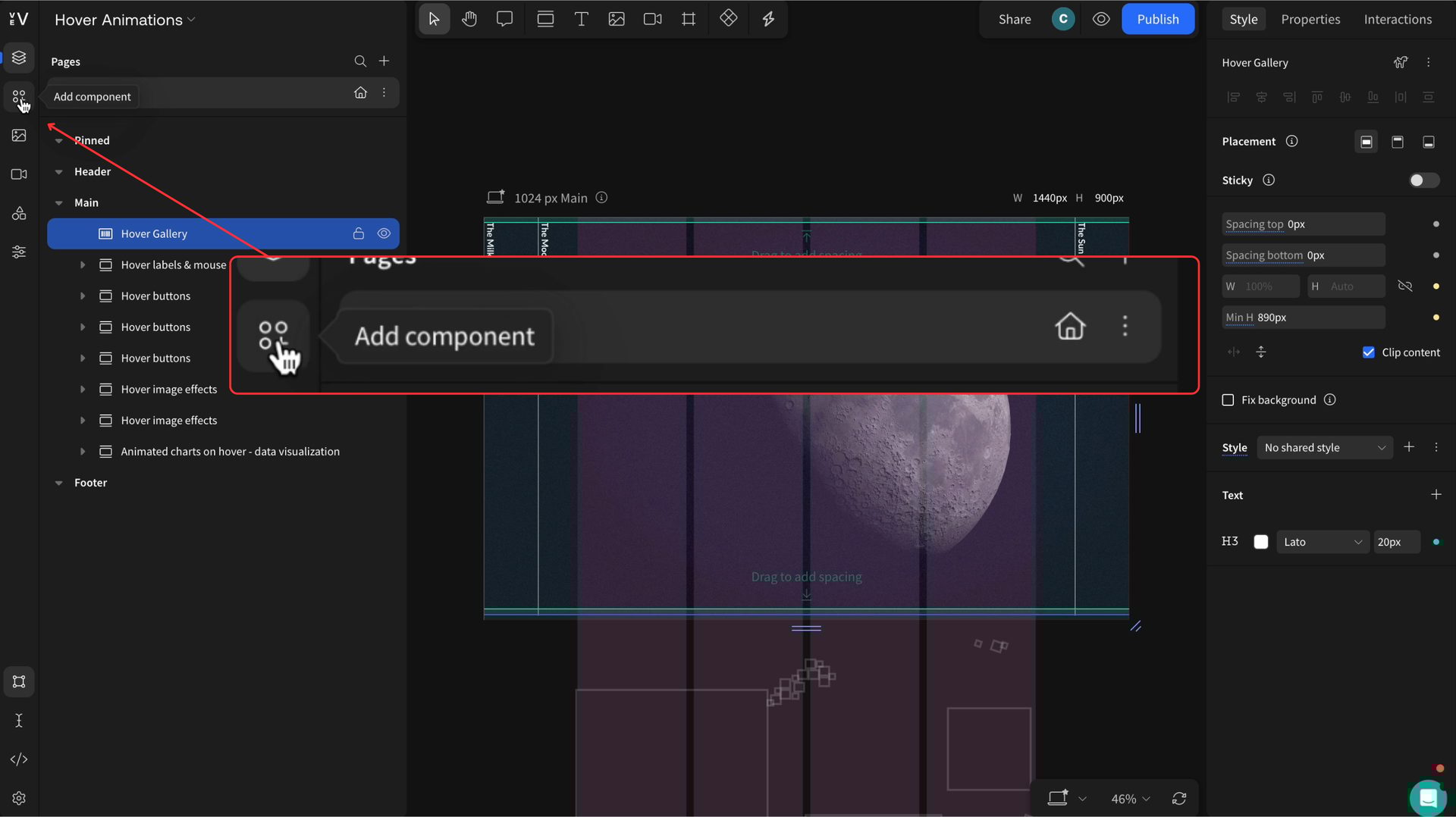Open the 46% zoom dropdown

[x=1130, y=799]
